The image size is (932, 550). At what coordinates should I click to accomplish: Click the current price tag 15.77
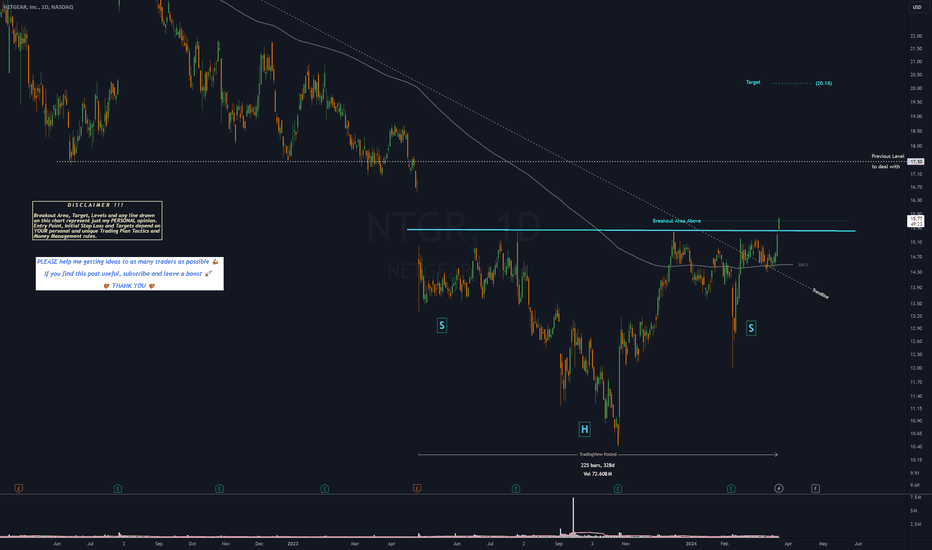916,219
